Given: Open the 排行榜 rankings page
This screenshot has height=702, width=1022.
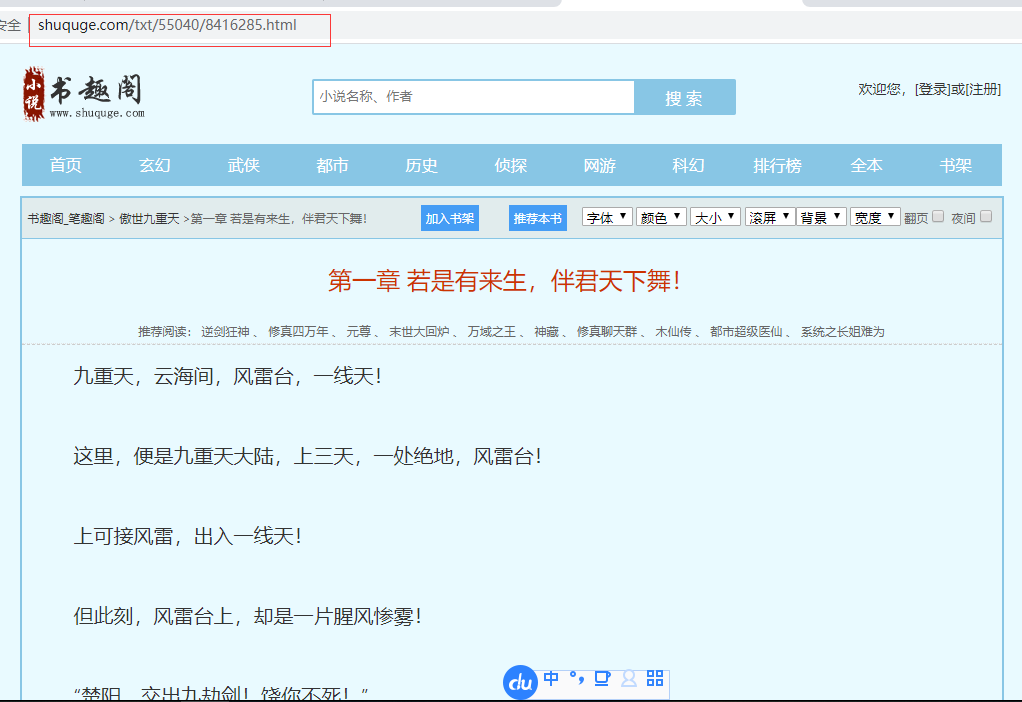Looking at the screenshot, I should [x=778, y=165].
